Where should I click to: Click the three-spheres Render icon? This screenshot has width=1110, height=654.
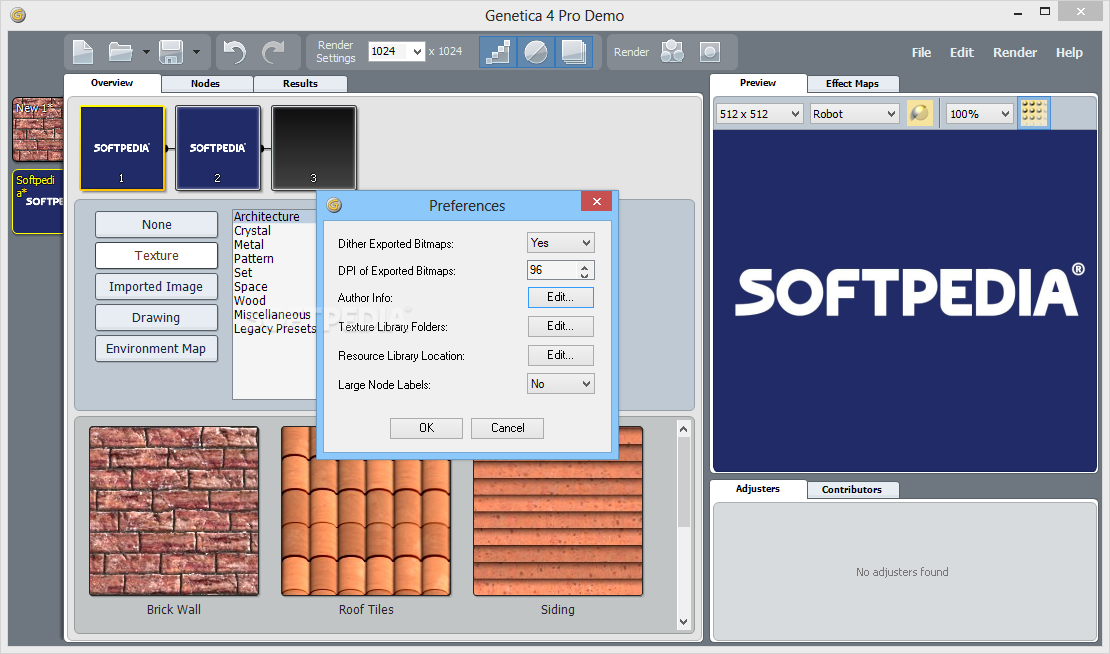pos(672,52)
